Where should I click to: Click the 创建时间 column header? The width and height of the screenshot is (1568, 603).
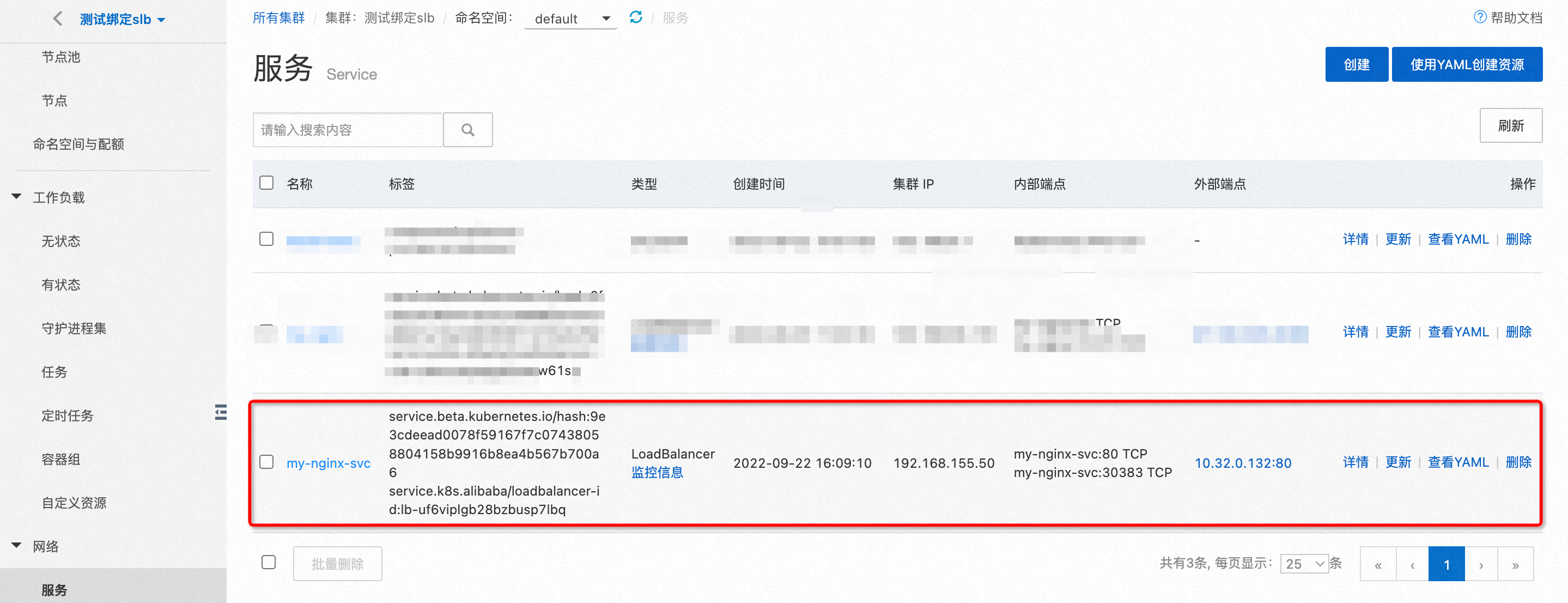tap(758, 184)
